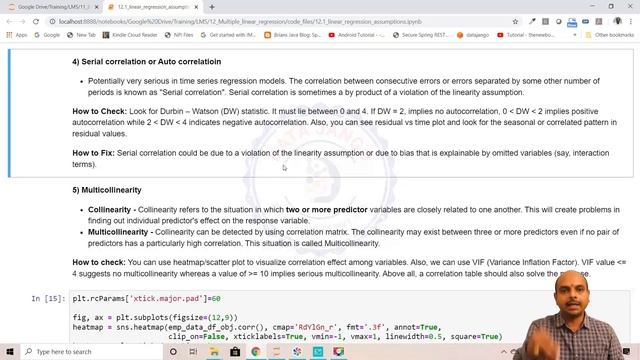This screenshot has height=360, width=640.
Task: Open the Google bookmark
Action: pos(47,35)
